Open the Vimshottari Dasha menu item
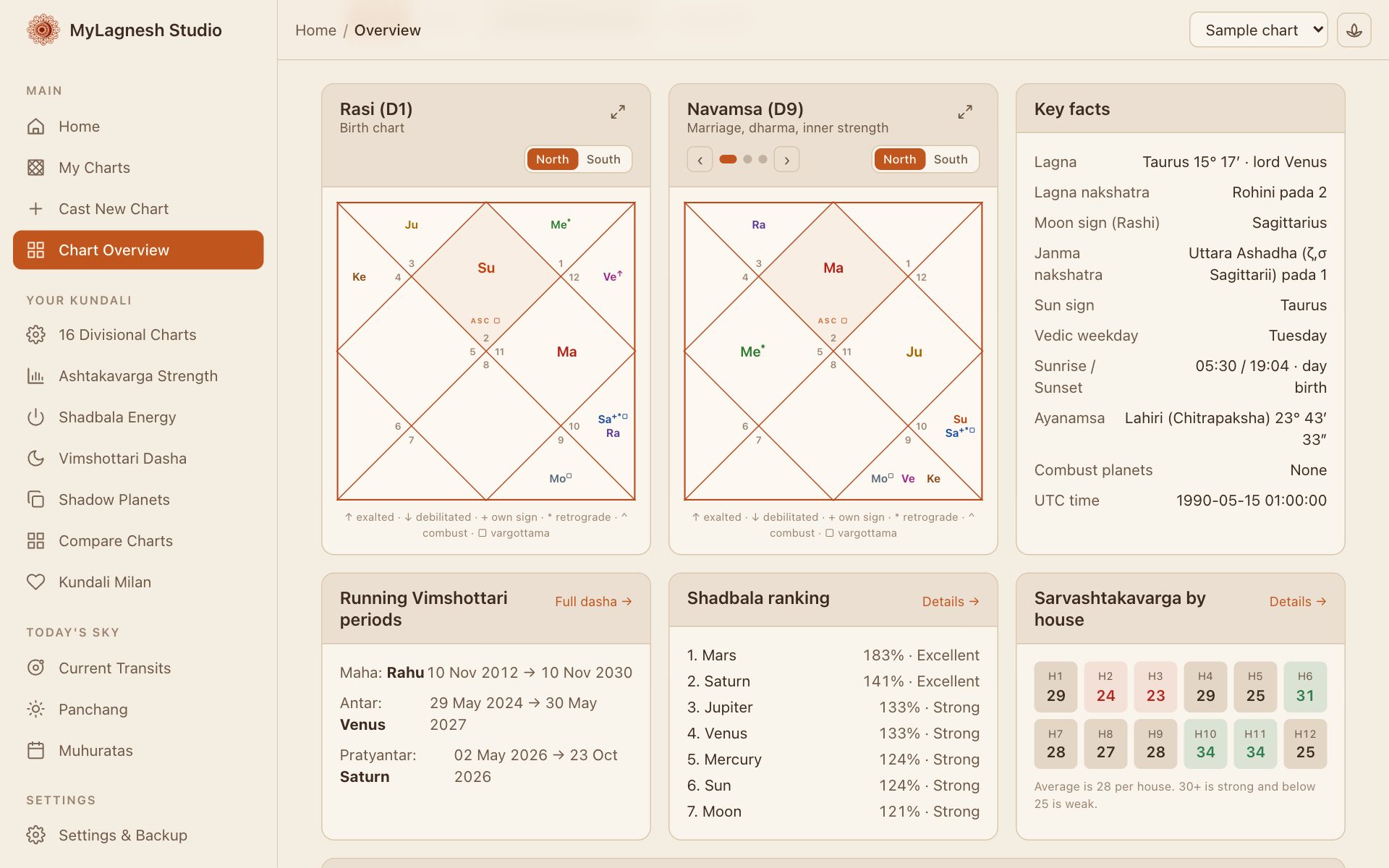 pyautogui.click(x=138, y=459)
